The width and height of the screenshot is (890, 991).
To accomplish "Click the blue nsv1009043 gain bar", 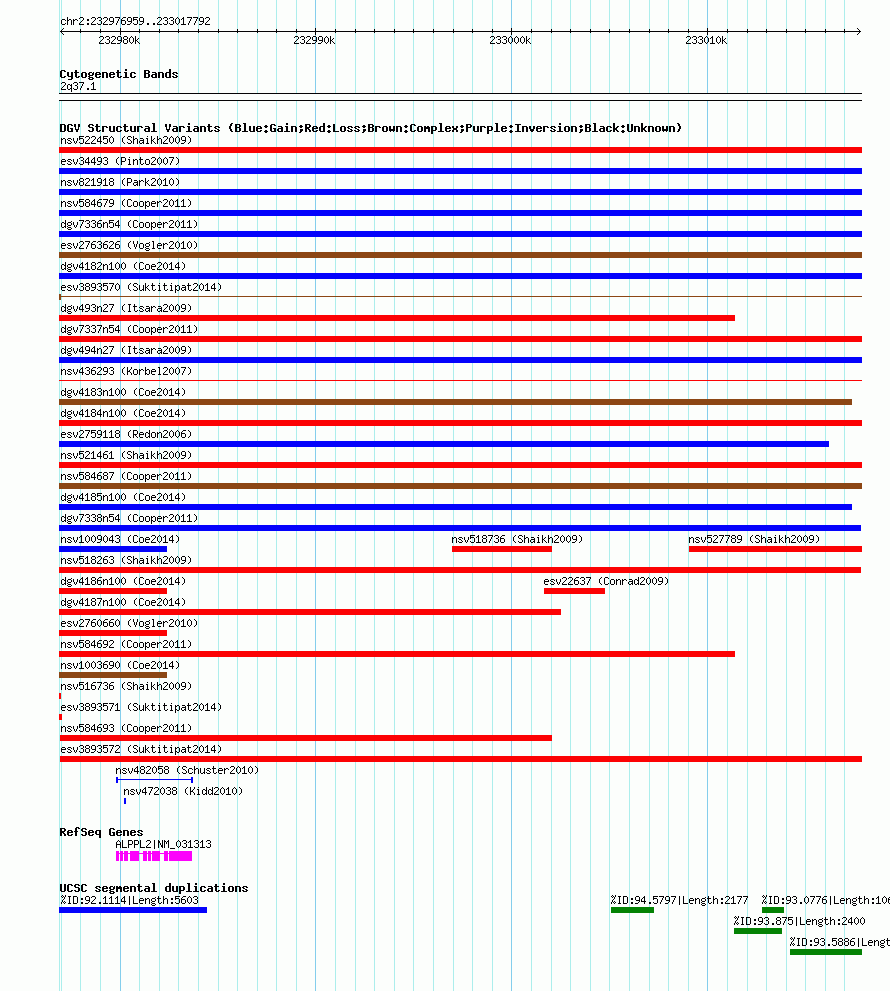I will (113, 549).
